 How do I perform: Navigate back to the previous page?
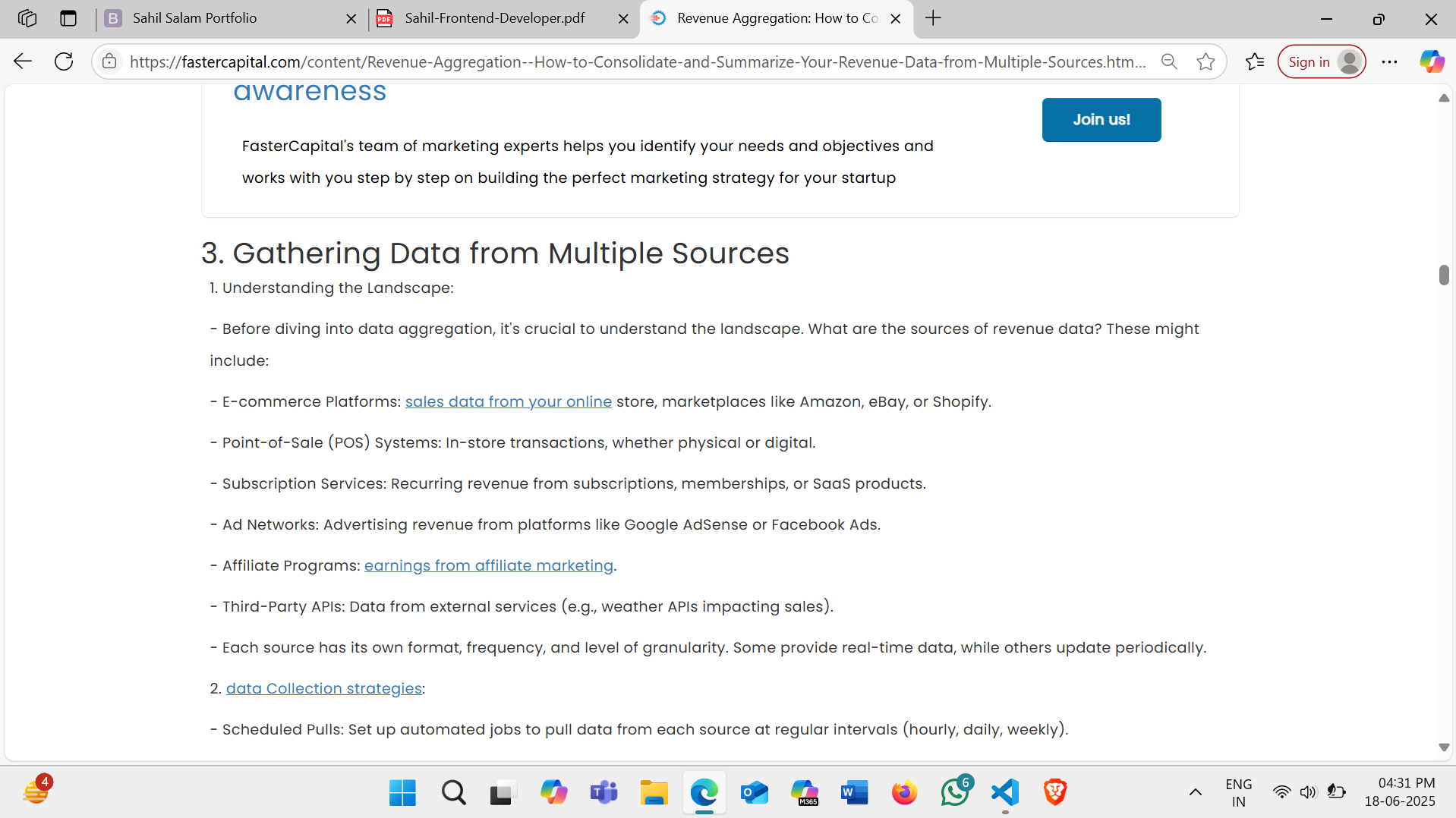click(x=22, y=61)
